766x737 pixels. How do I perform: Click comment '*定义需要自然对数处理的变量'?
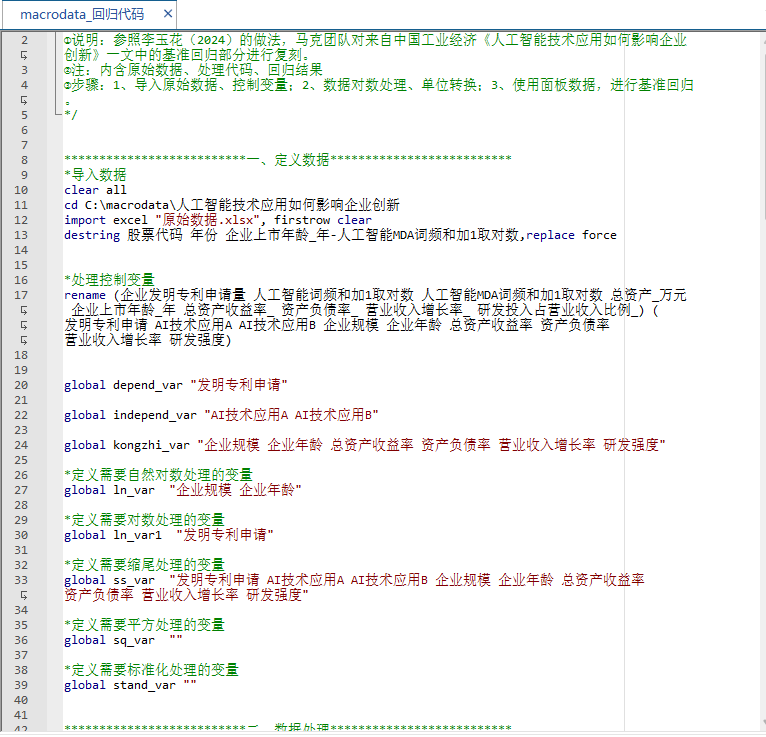coord(158,475)
